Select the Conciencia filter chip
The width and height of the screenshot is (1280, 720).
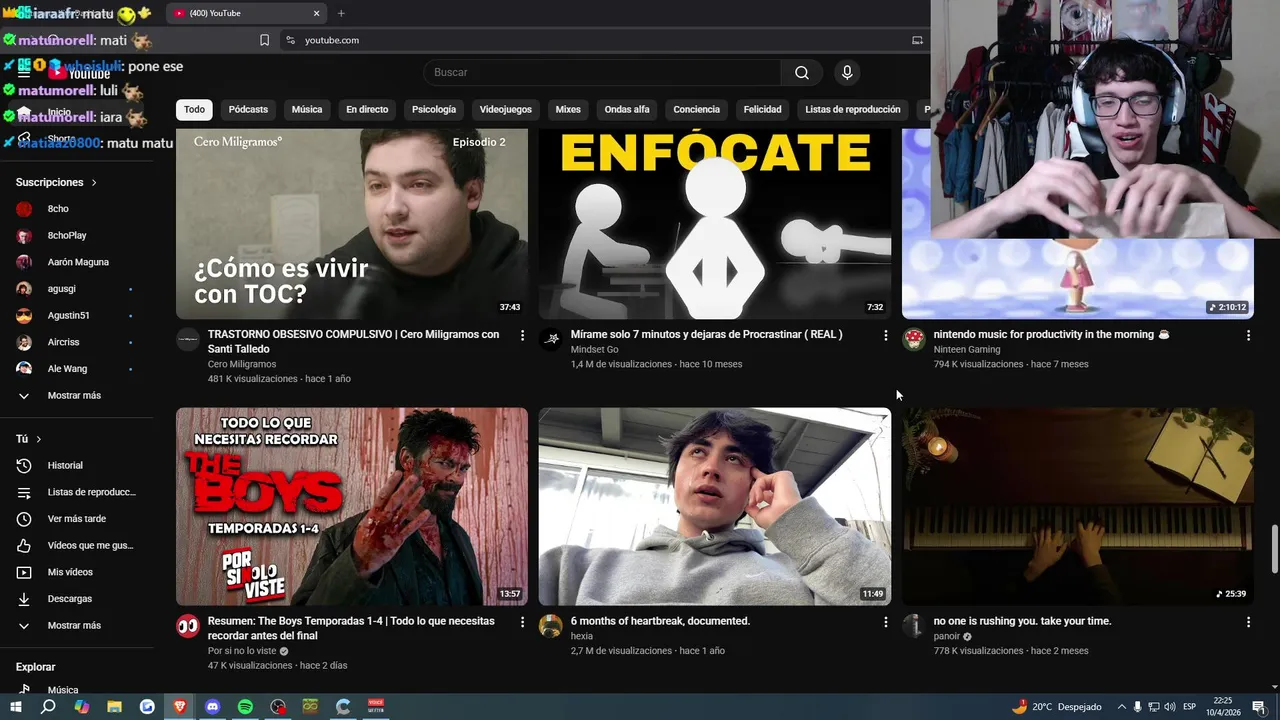pyautogui.click(x=696, y=109)
